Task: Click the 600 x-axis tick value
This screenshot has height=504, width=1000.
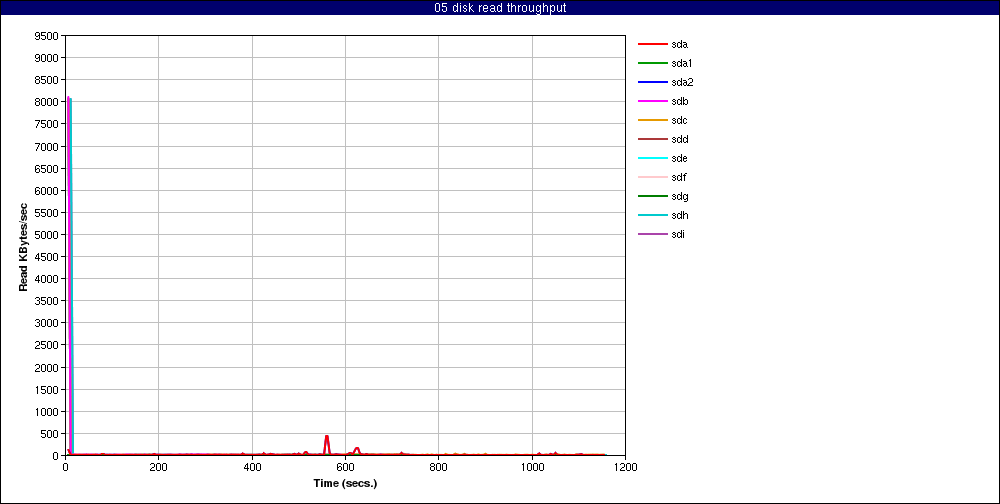Action: 345,467
